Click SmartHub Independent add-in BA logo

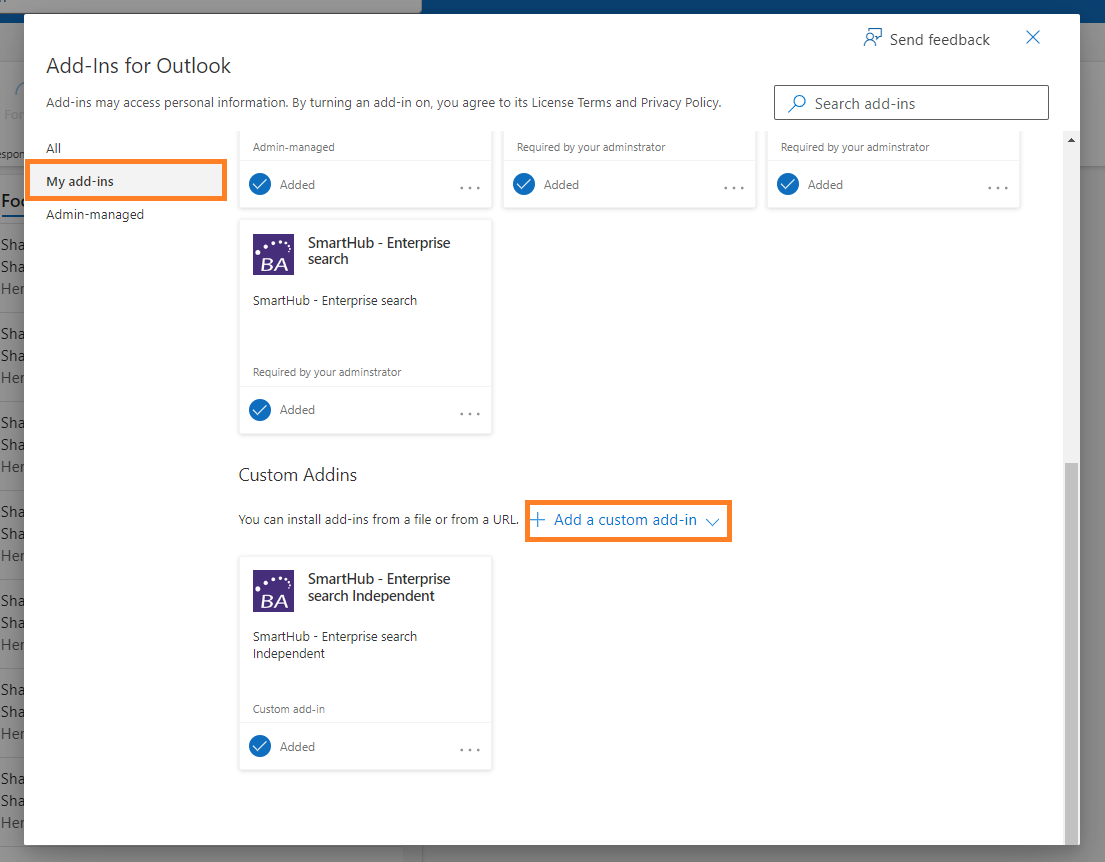(274, 590)
